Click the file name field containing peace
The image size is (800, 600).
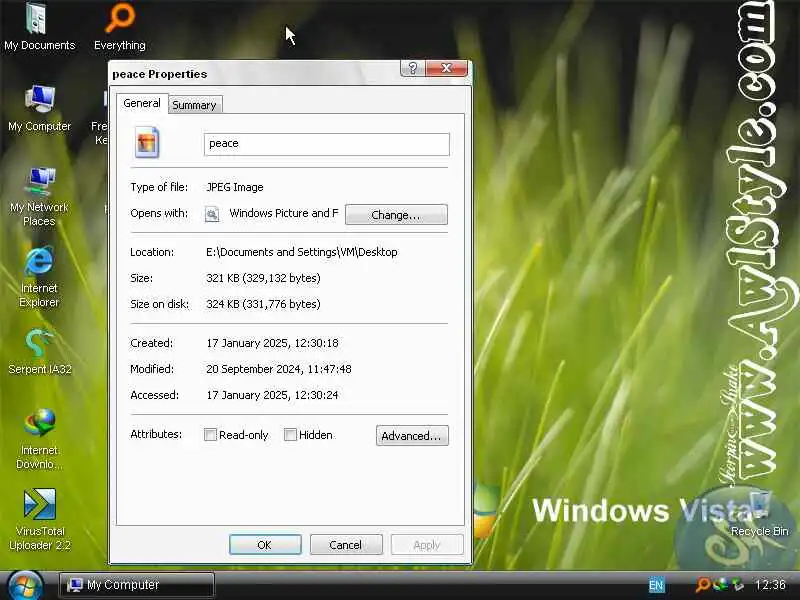327,144
